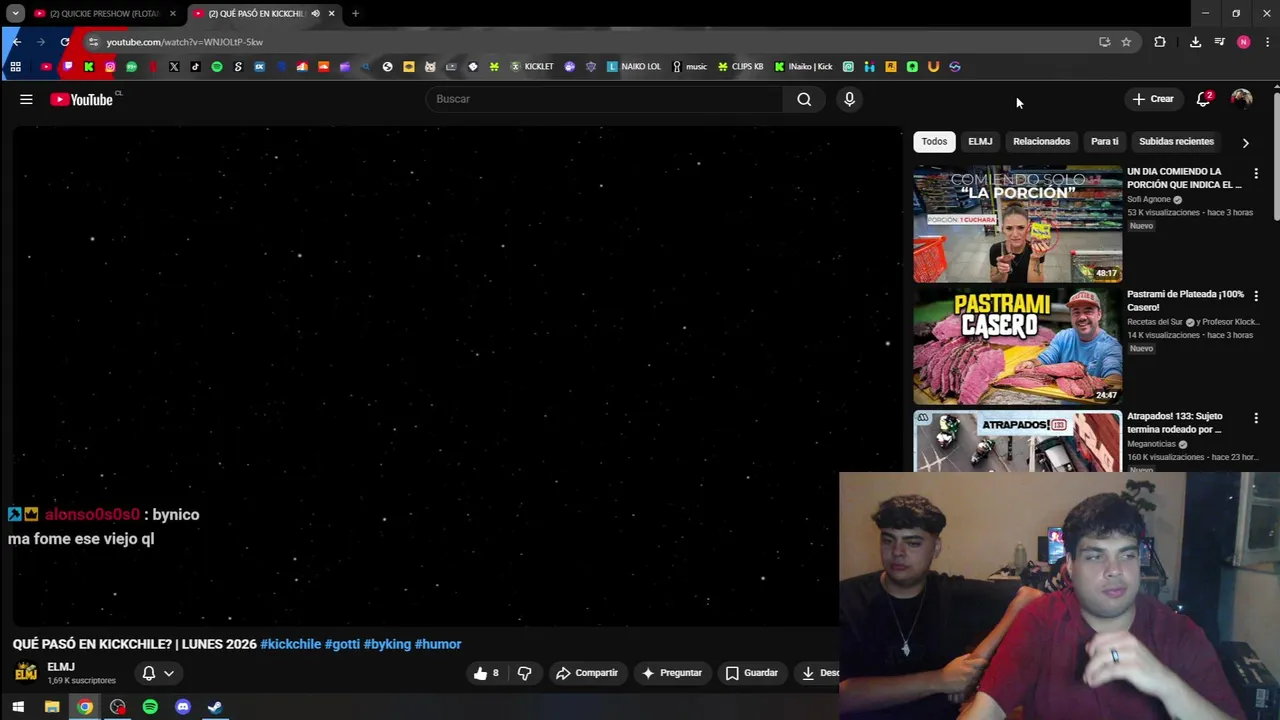
Task: Open the Chrome three-dot menu
Action: click(x=1268, y=42)
